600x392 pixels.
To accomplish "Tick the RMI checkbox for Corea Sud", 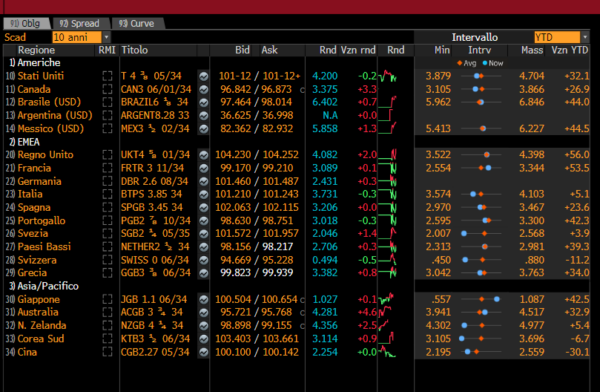I will click(108, 339).
